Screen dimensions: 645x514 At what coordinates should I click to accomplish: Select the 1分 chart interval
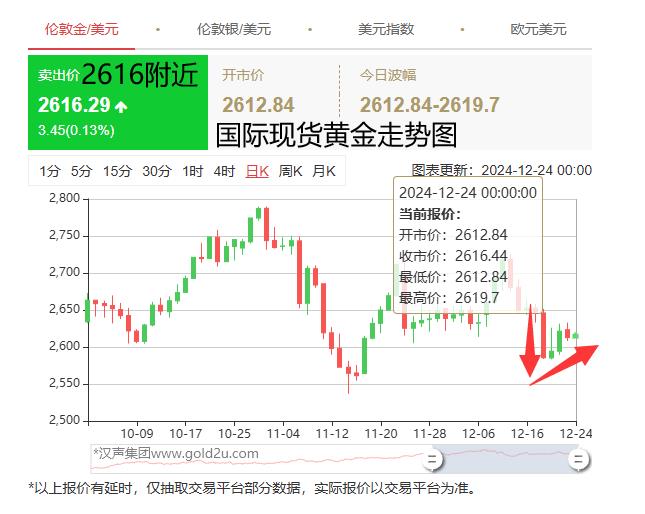50,171
